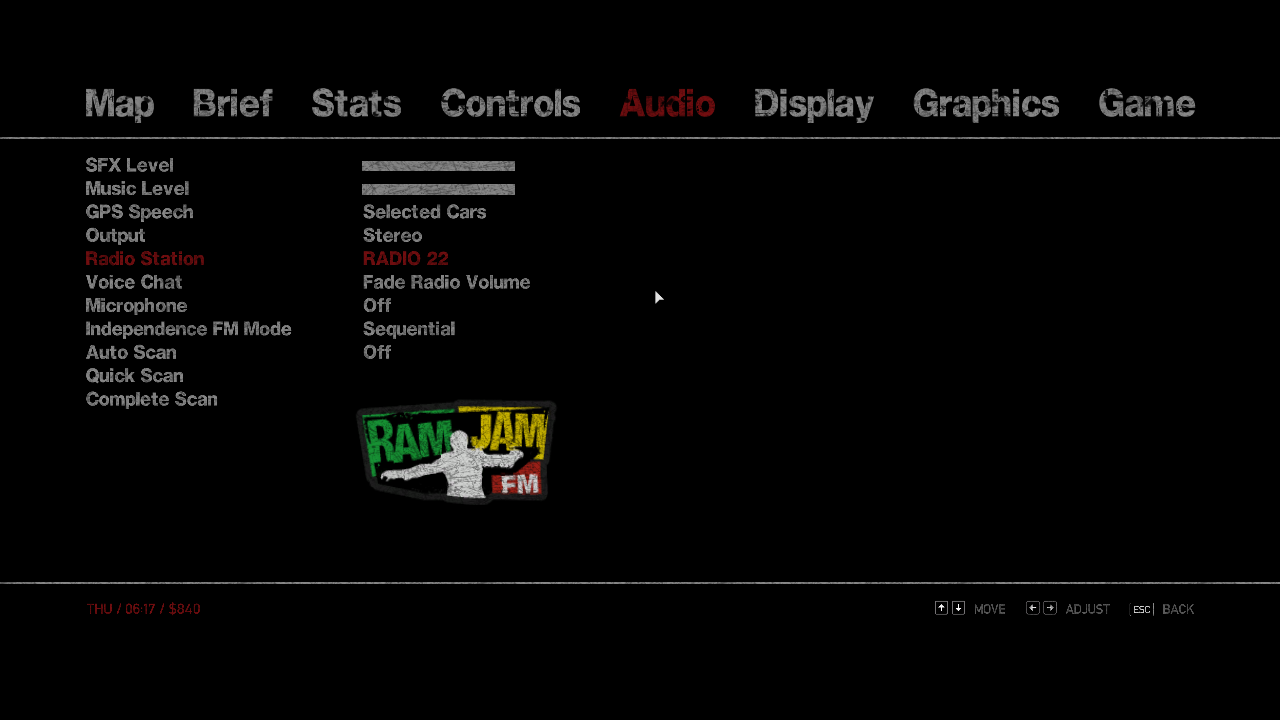Click the Ram Jam FM station logo
The width and height of the screenshot is (1280, 720).
[456, 451]
